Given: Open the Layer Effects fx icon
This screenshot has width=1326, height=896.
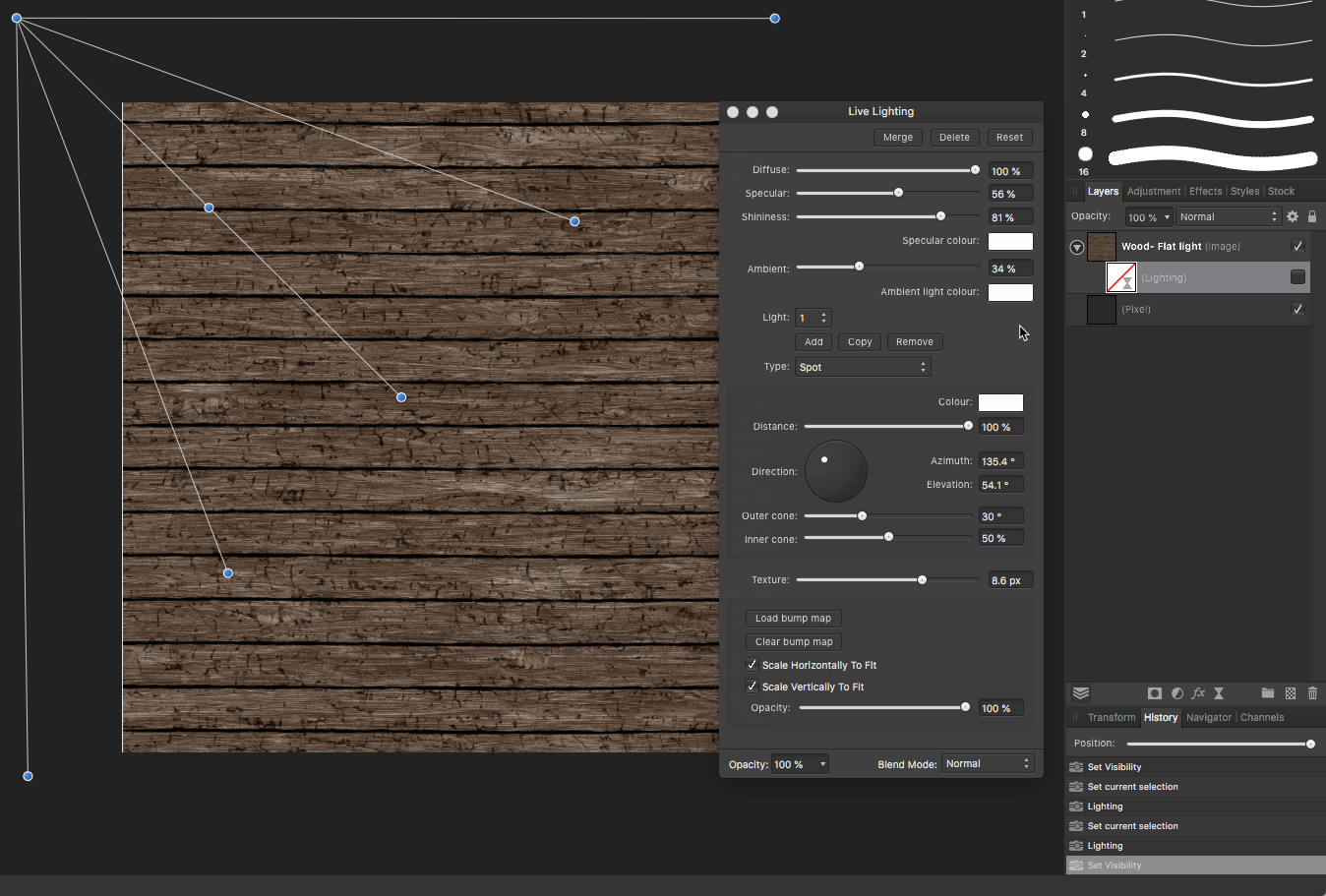Looking at the screenshot, I should 1199,693.
